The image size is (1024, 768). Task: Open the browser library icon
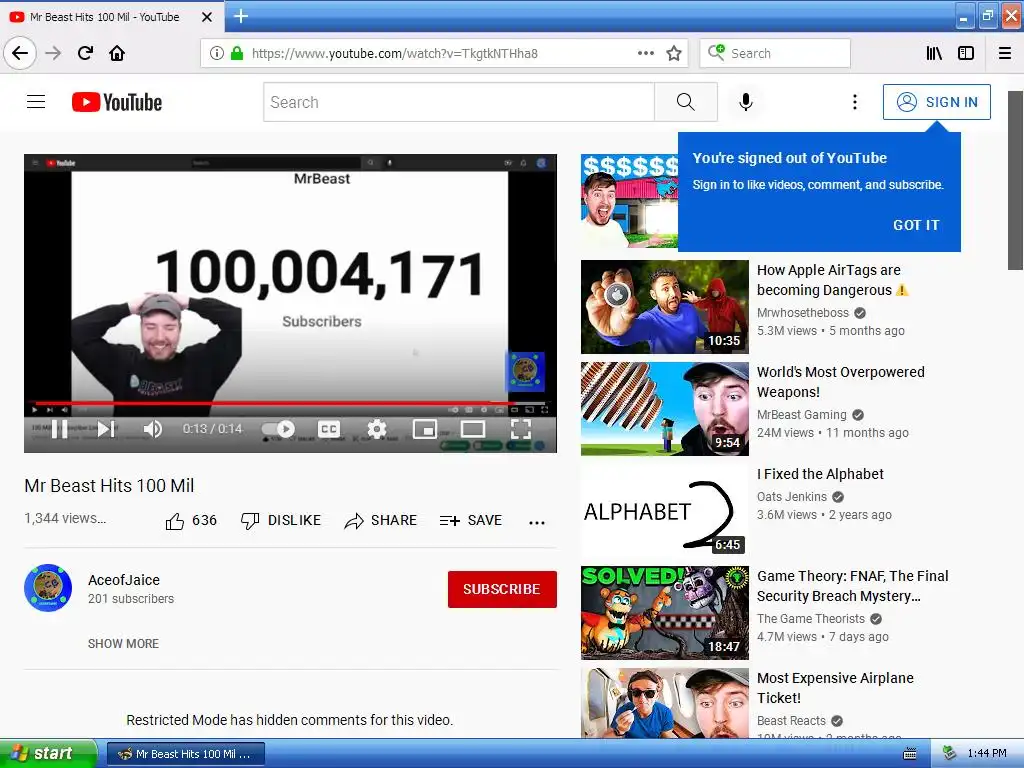[934, 53]
